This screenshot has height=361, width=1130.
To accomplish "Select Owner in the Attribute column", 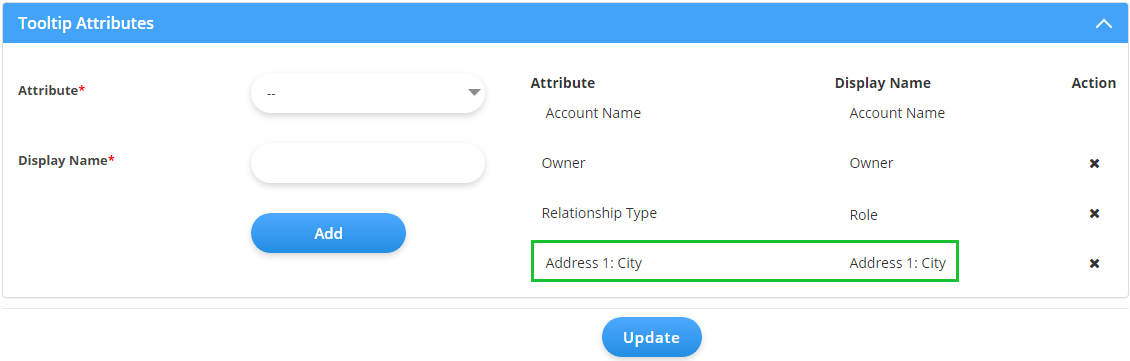I will click(564, 163).
